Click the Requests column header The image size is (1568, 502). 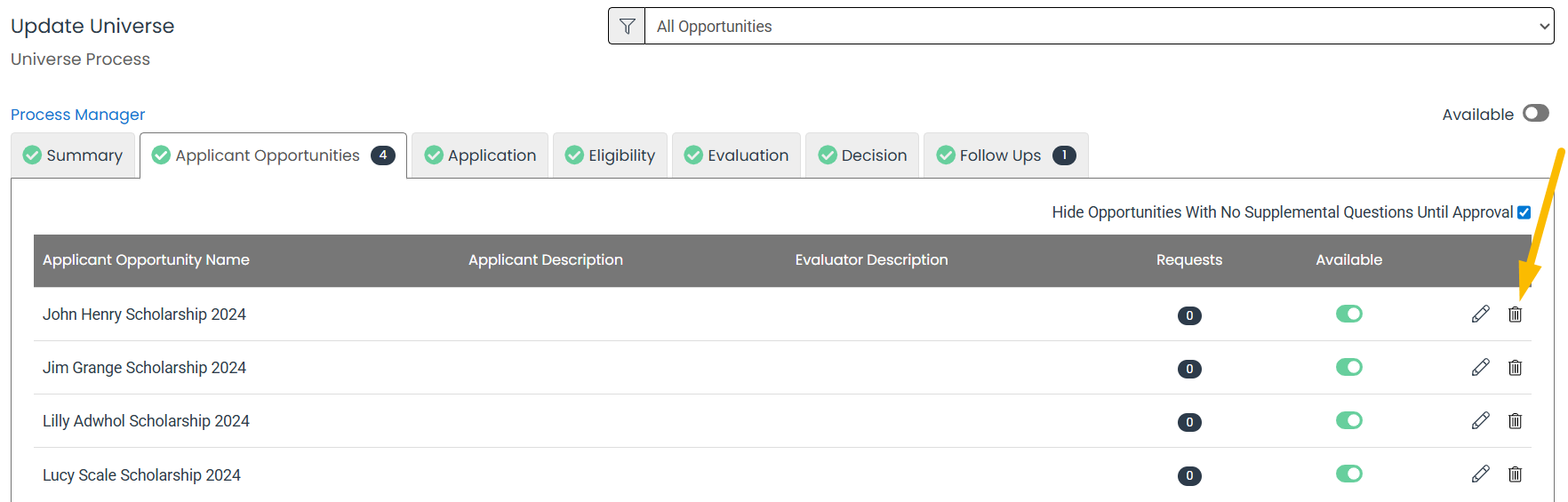click(x=1189, y=260)
